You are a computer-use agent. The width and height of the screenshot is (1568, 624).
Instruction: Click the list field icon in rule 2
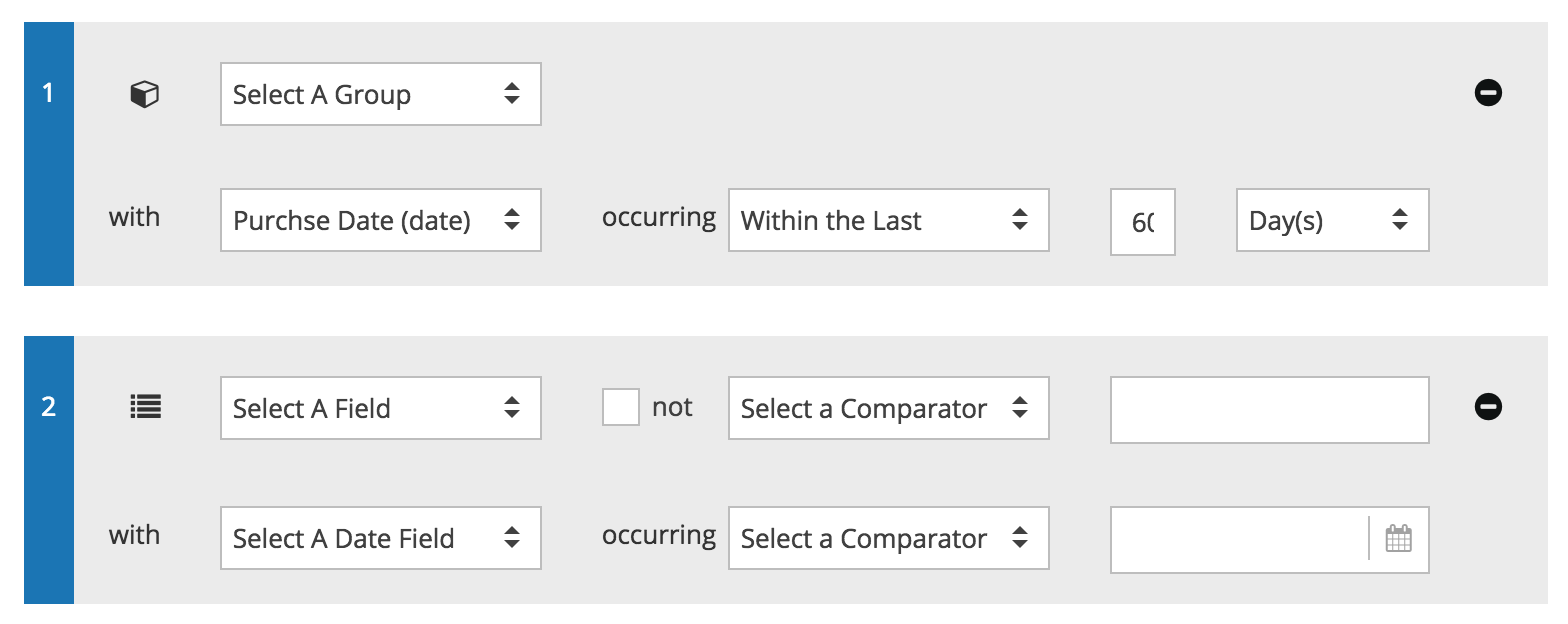(145, 408)
